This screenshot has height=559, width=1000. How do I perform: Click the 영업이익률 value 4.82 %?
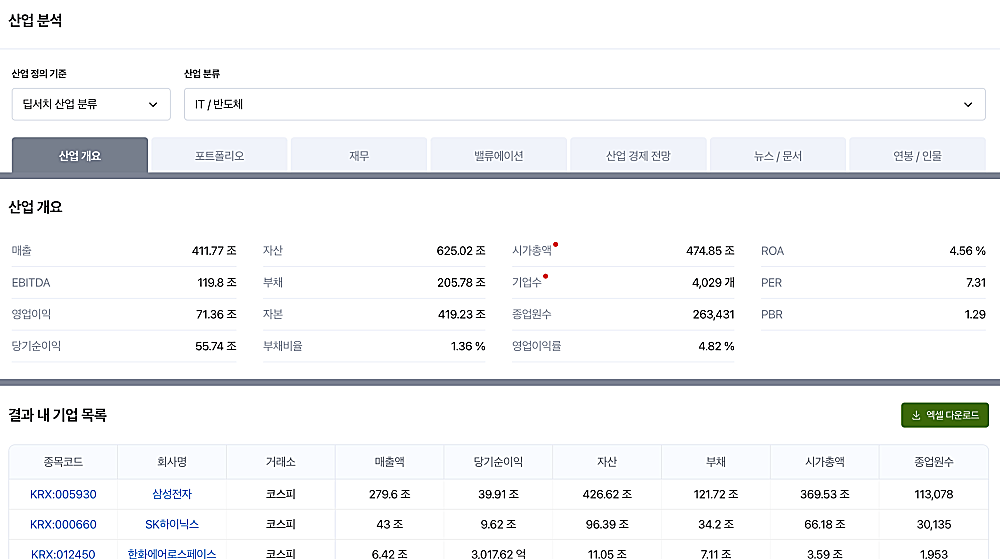click(x=716, y=346)
